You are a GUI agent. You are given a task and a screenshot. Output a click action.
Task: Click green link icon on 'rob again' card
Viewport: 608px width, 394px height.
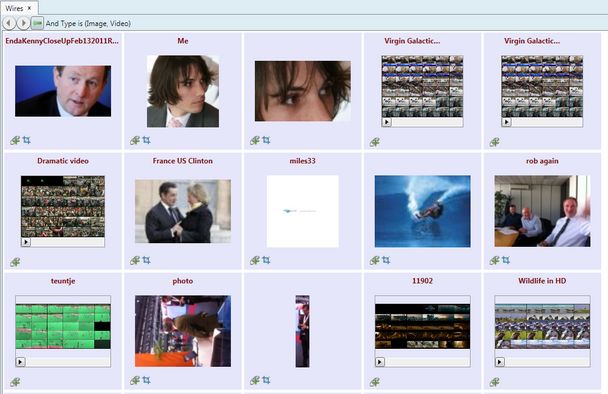[494, 260]
